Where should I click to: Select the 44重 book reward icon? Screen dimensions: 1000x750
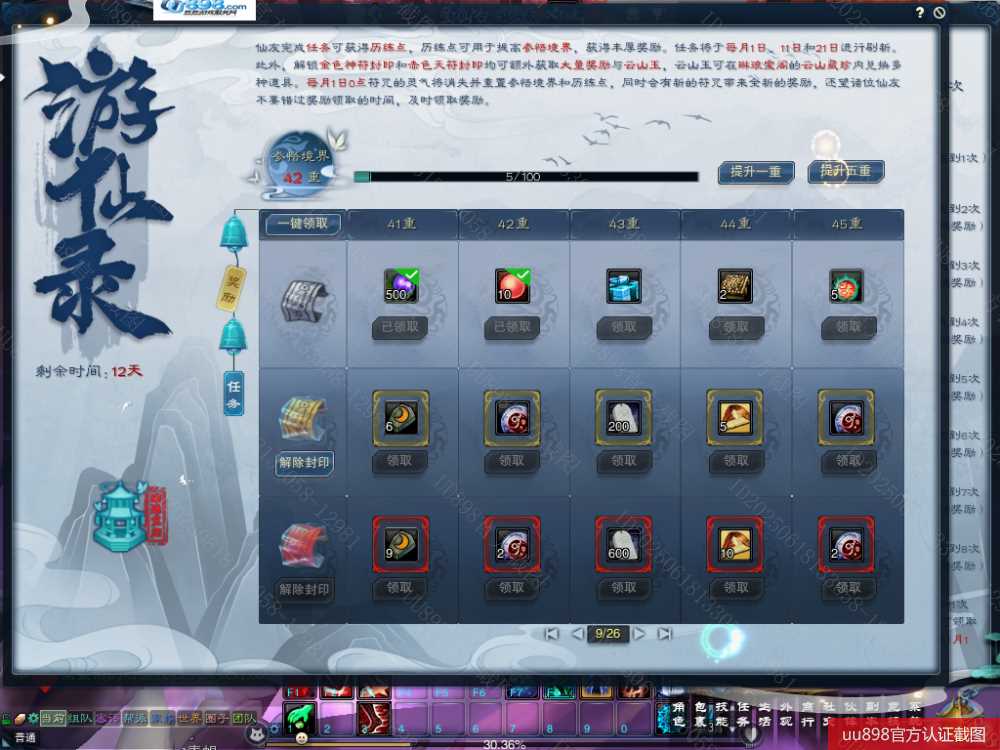pyautogui.click(x=735, y=287)
